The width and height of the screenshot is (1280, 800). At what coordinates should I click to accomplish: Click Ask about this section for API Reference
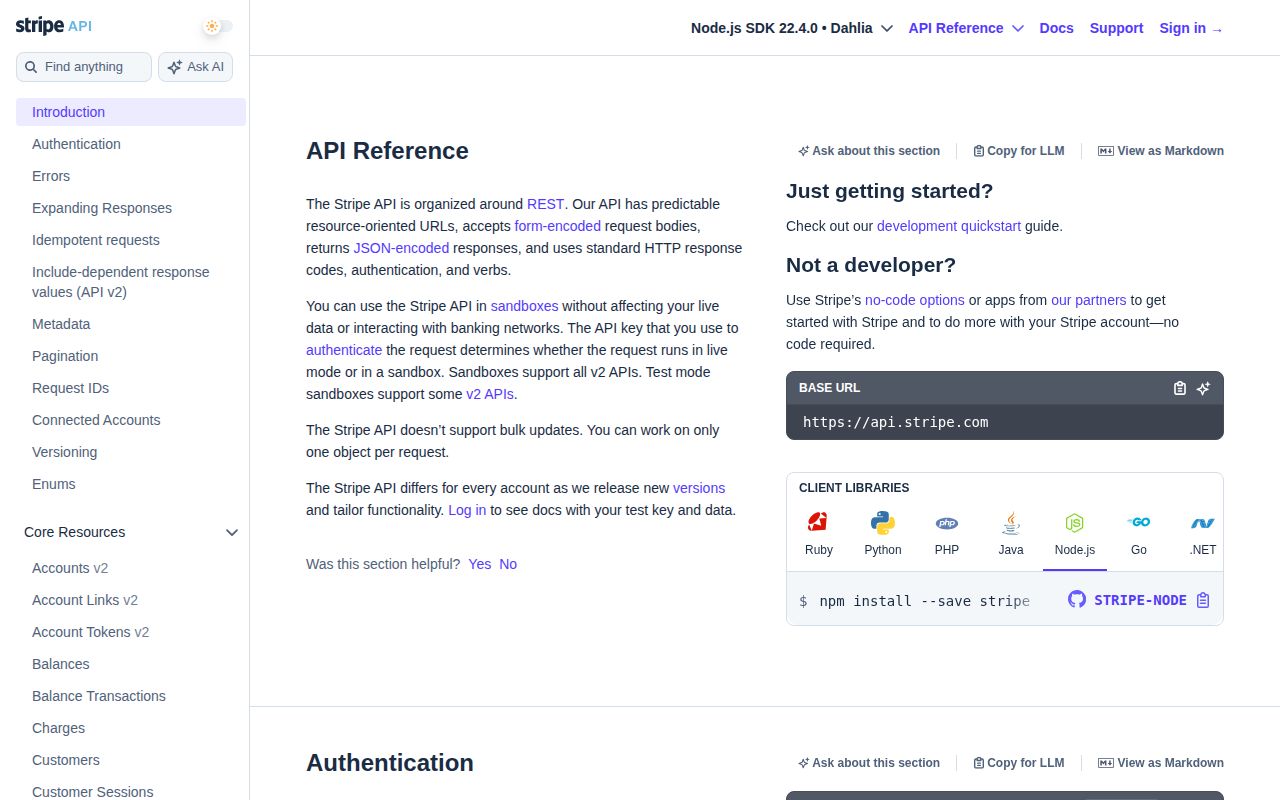[869, 151]
